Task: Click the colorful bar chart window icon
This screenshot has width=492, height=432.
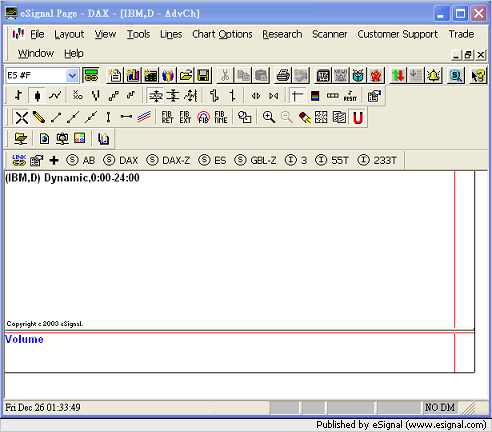Action: click(133, 75)
